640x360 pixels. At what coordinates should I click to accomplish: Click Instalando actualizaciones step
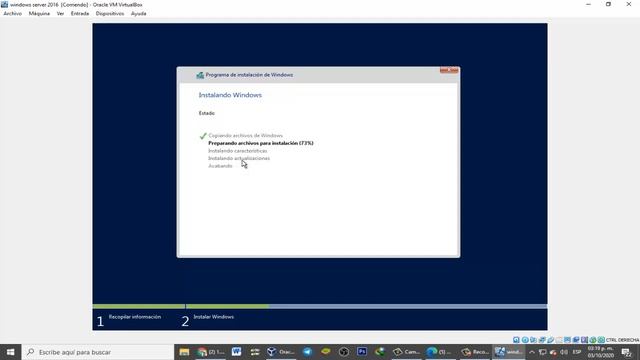coord(239,158)
